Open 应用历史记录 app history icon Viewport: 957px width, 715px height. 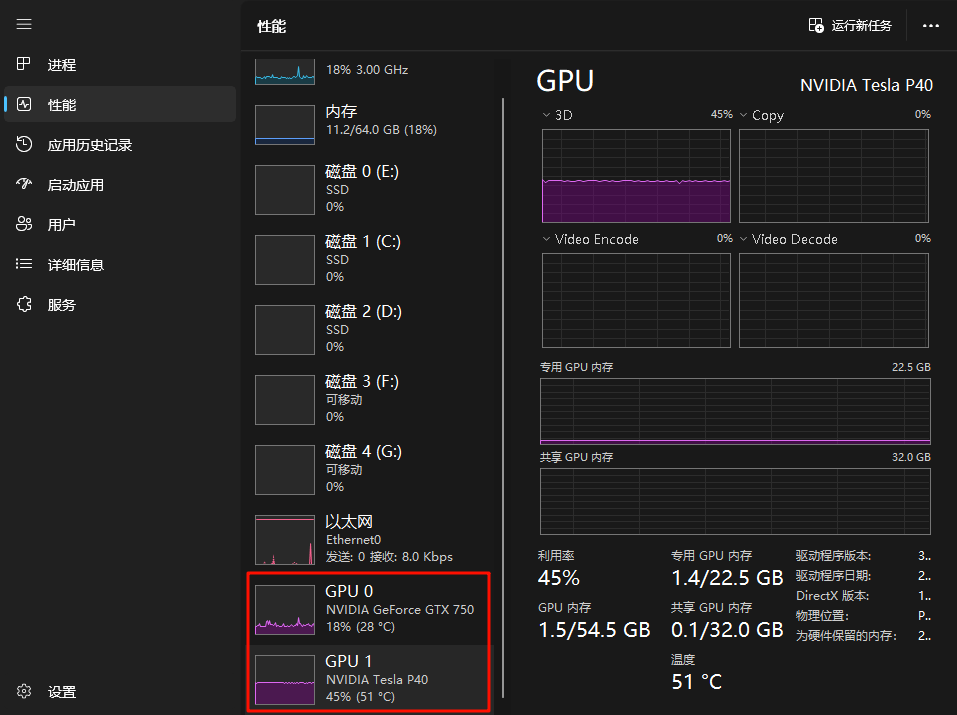tap(25, 145)
